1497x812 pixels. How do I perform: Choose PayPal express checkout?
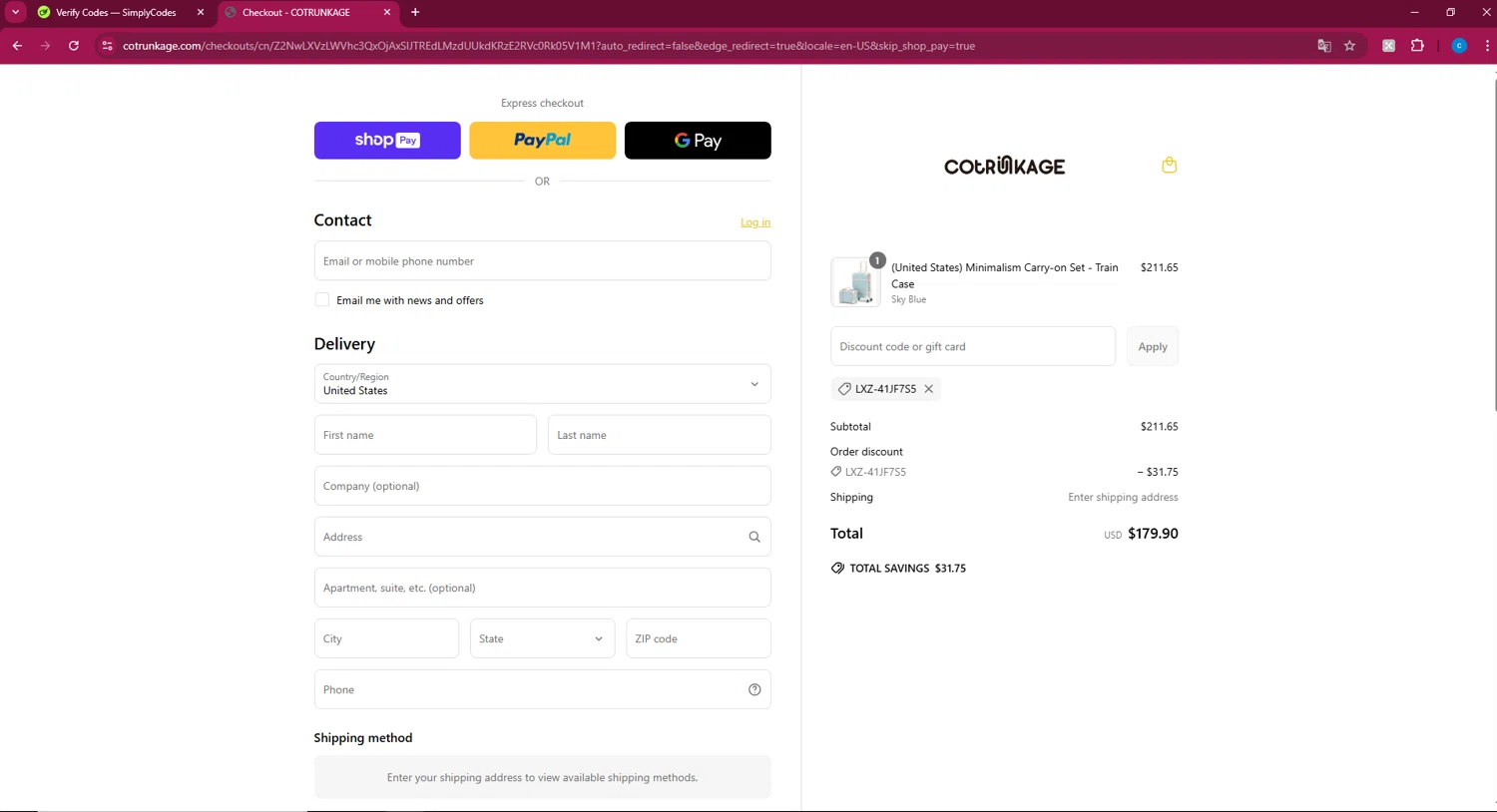542,141
